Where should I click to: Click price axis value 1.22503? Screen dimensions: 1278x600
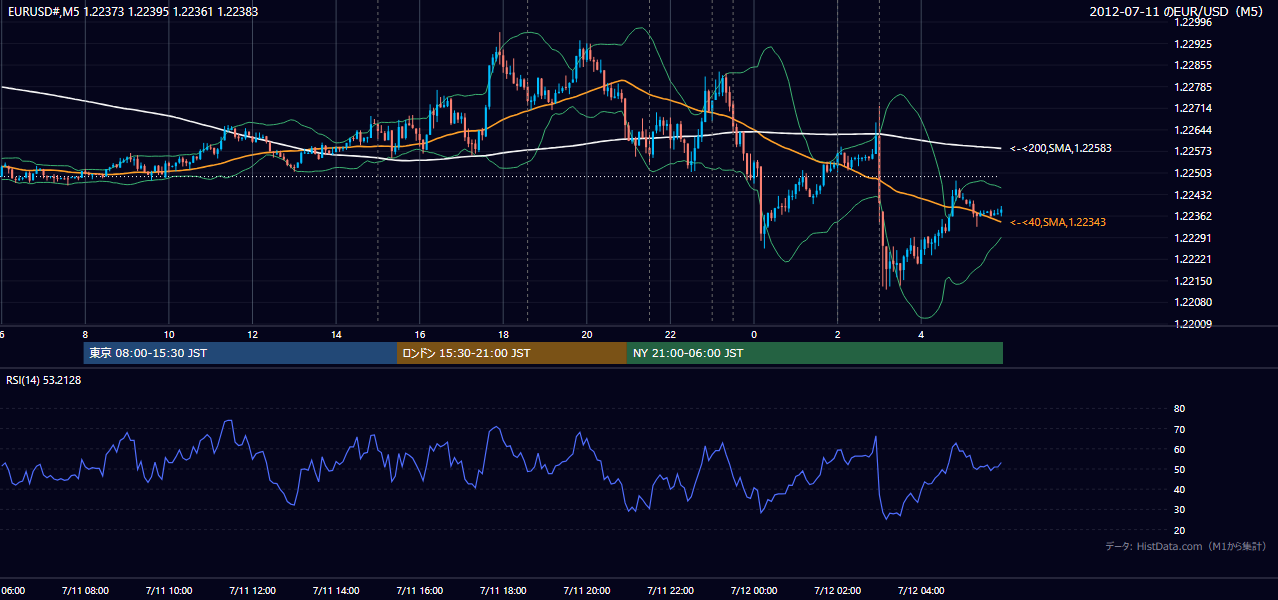[1192, 174]
